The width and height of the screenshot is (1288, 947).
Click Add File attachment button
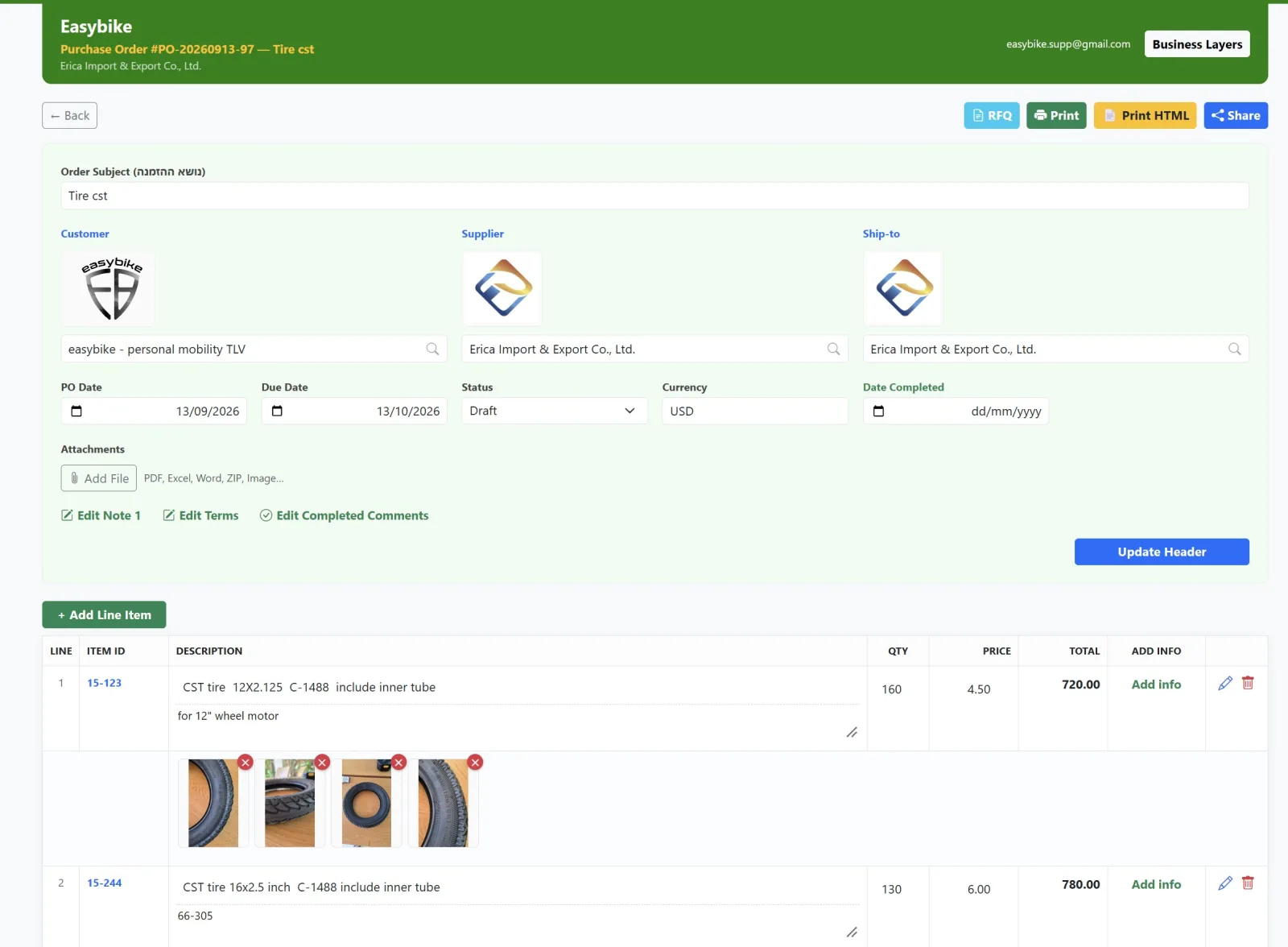(x=99, y=478)
